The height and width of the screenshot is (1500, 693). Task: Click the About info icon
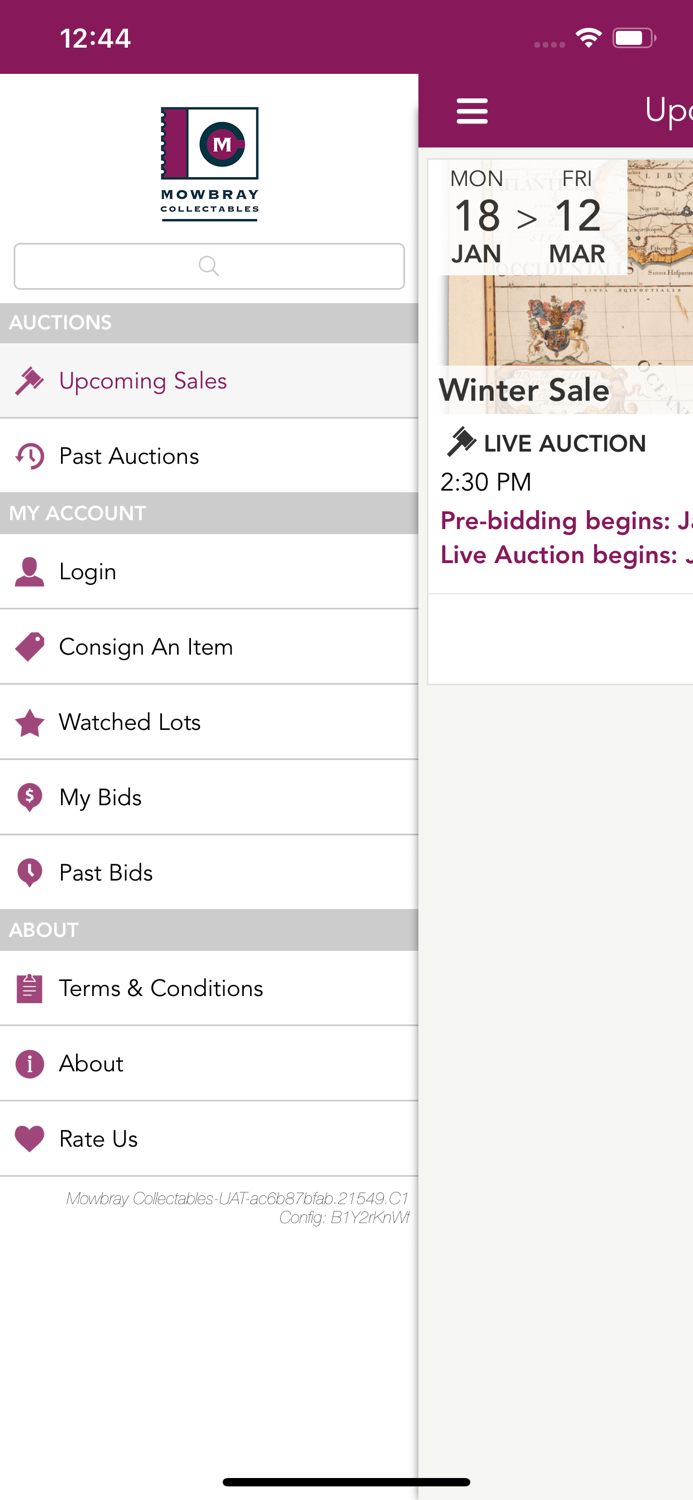(x=30, y=1063)
